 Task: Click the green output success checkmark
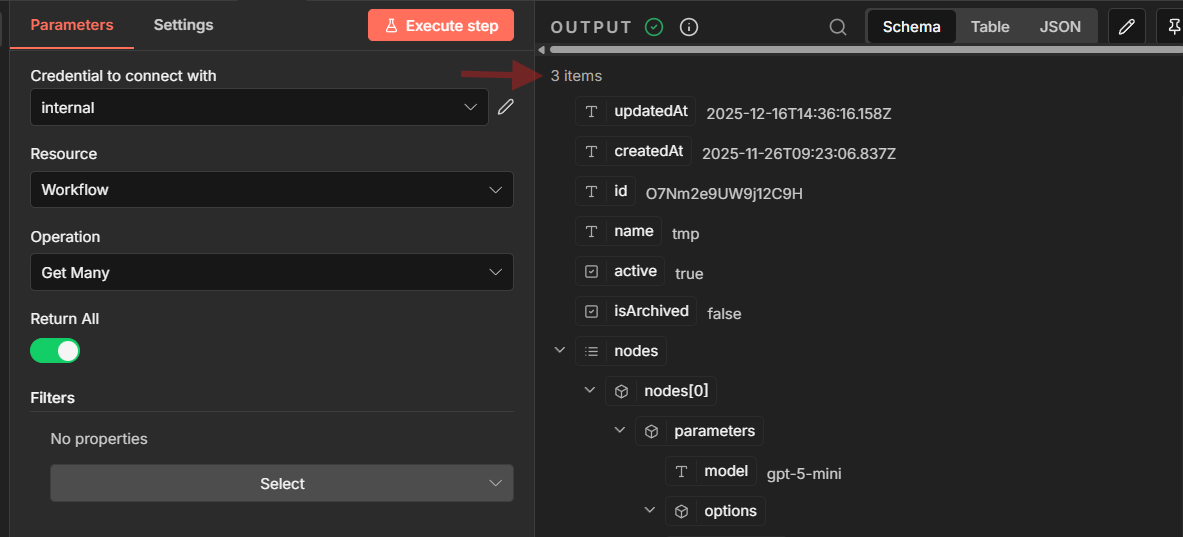point(654,27)
